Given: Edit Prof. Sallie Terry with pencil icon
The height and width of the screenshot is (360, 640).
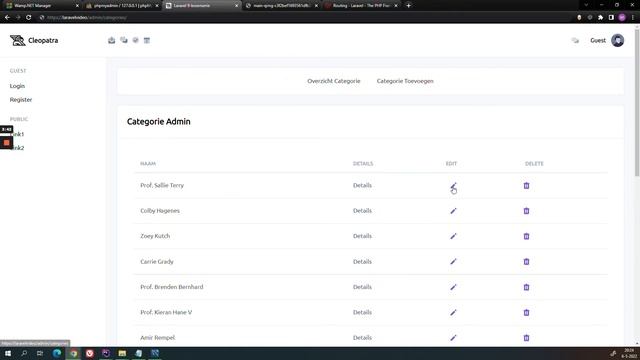Looking at the screenshot, I should click(x=453, y=185).
